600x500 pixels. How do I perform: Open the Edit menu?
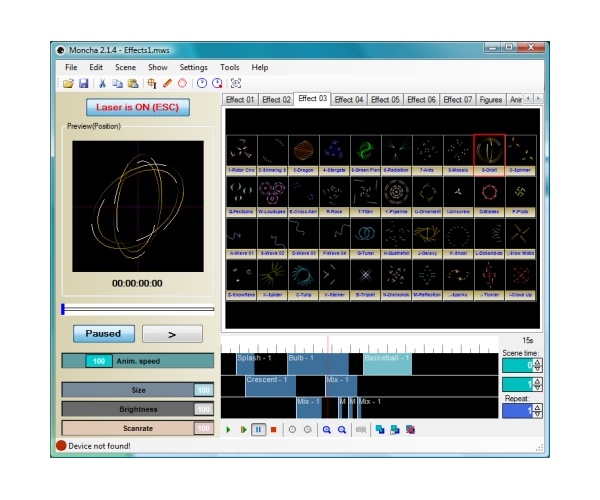[x=96, y=67]
